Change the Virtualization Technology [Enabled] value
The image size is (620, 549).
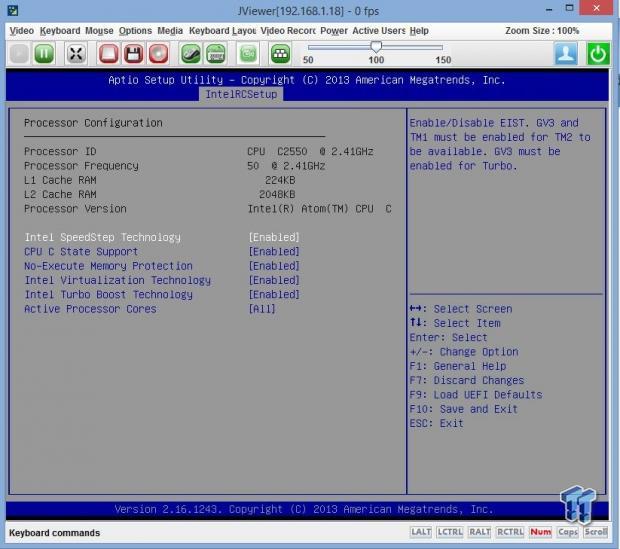(x=274, y=280)
